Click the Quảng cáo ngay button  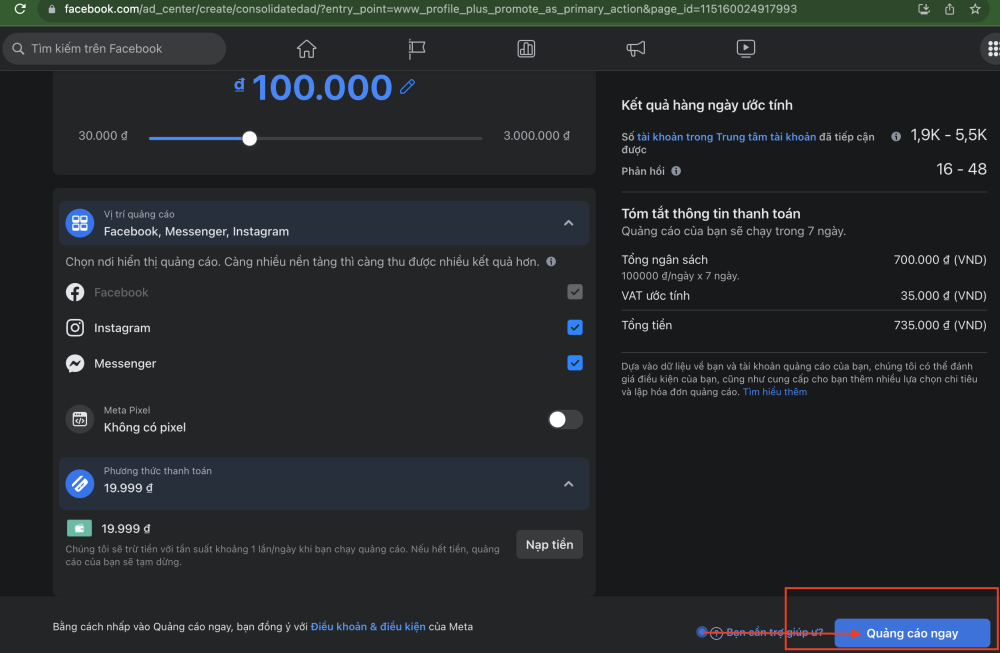tap(912, 633)
